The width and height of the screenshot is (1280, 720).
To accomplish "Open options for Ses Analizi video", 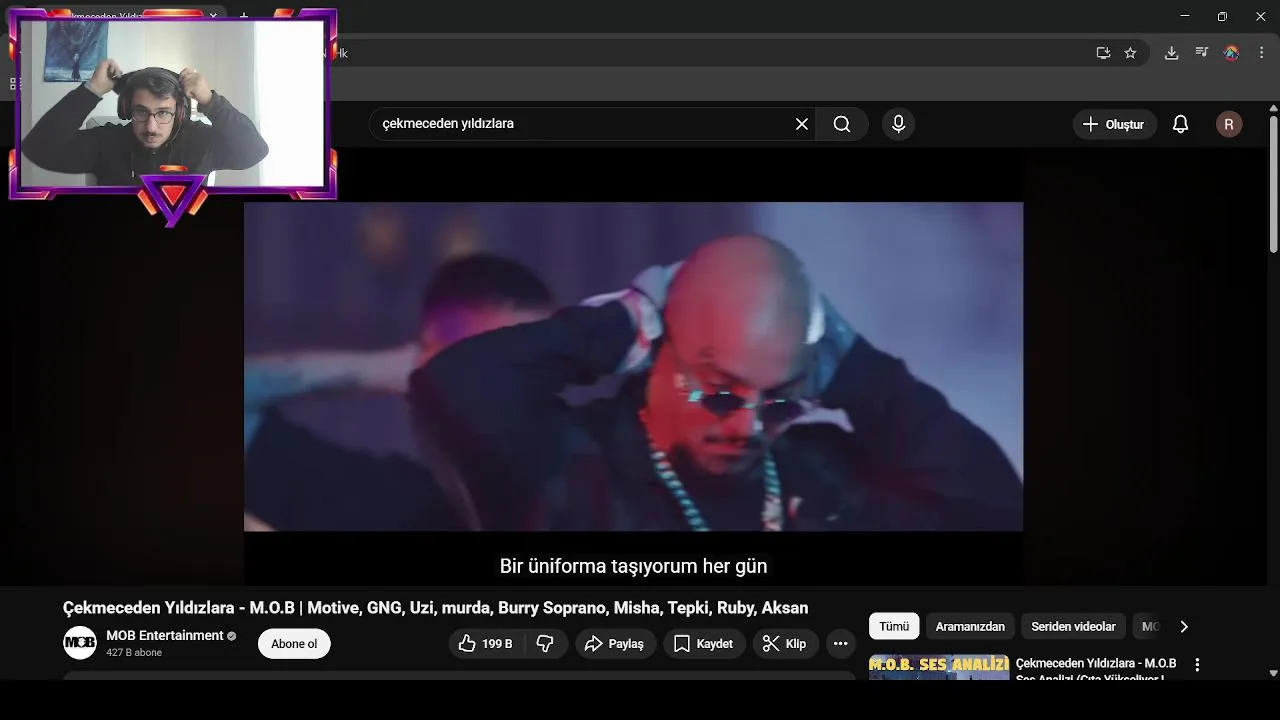I will [1197, 665].
